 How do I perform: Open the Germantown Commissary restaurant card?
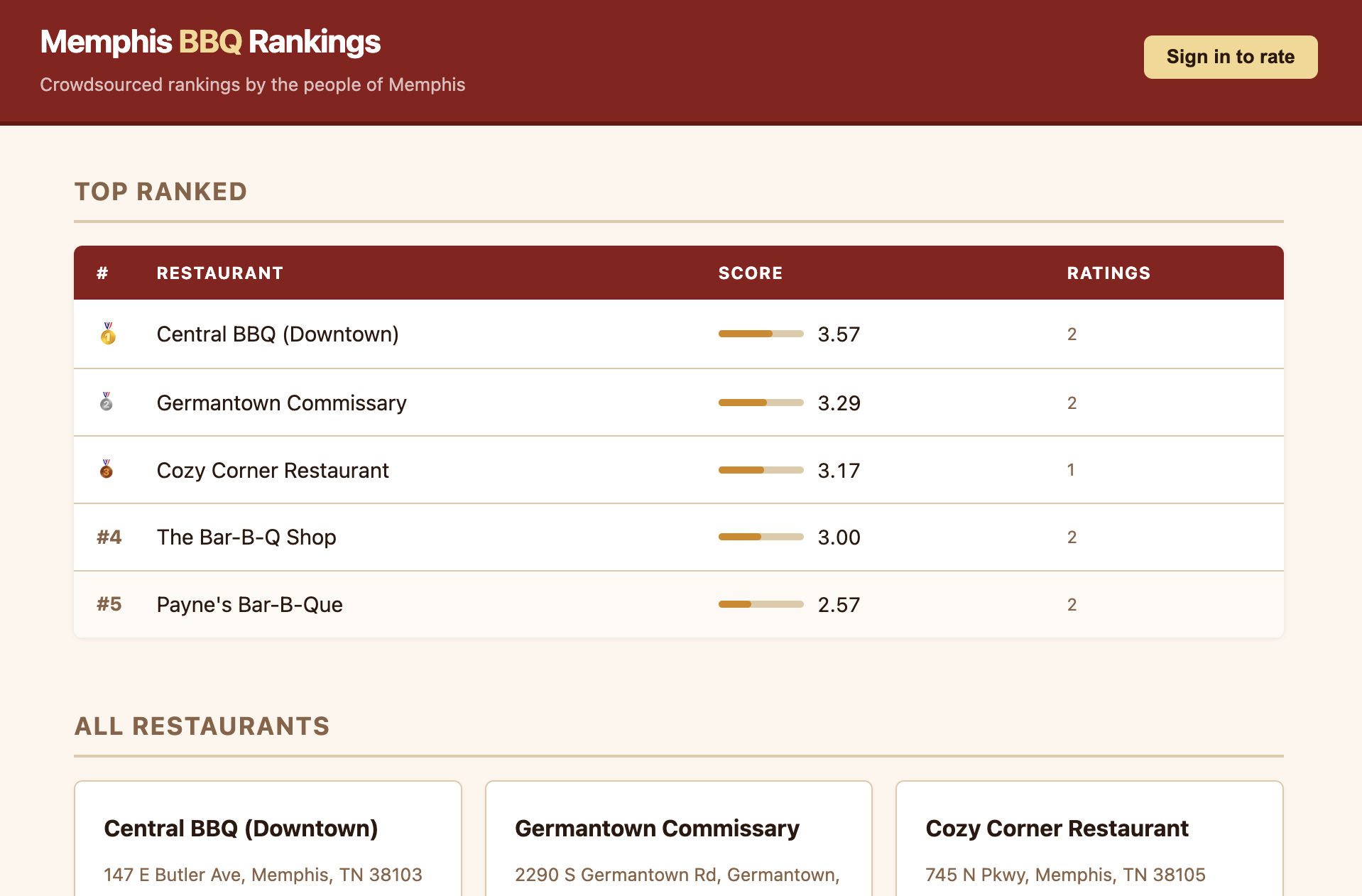tap(678, 838)
